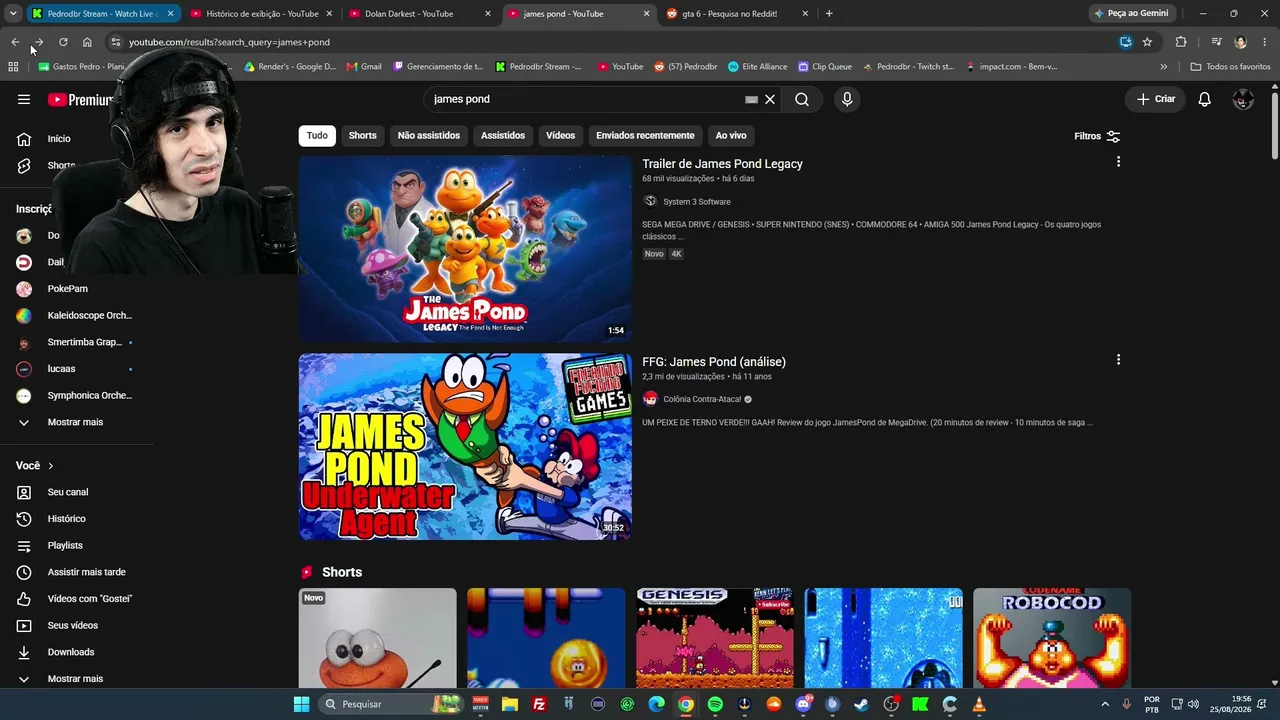This screenshot has height=720, width=1280.
Task: Filter results by Assistidos
Action: [503, 135]
